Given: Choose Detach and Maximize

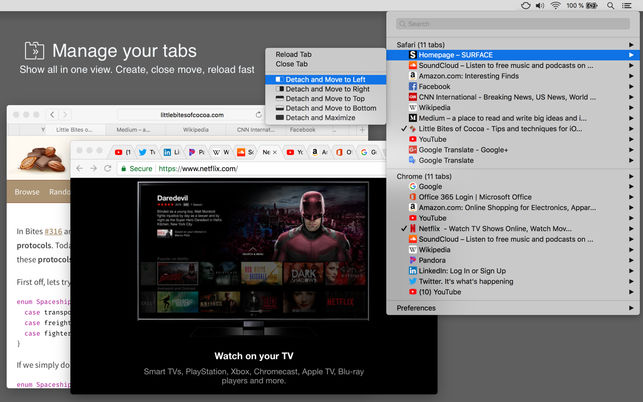Looking at the screenshot, I should (x=326, y=118).
